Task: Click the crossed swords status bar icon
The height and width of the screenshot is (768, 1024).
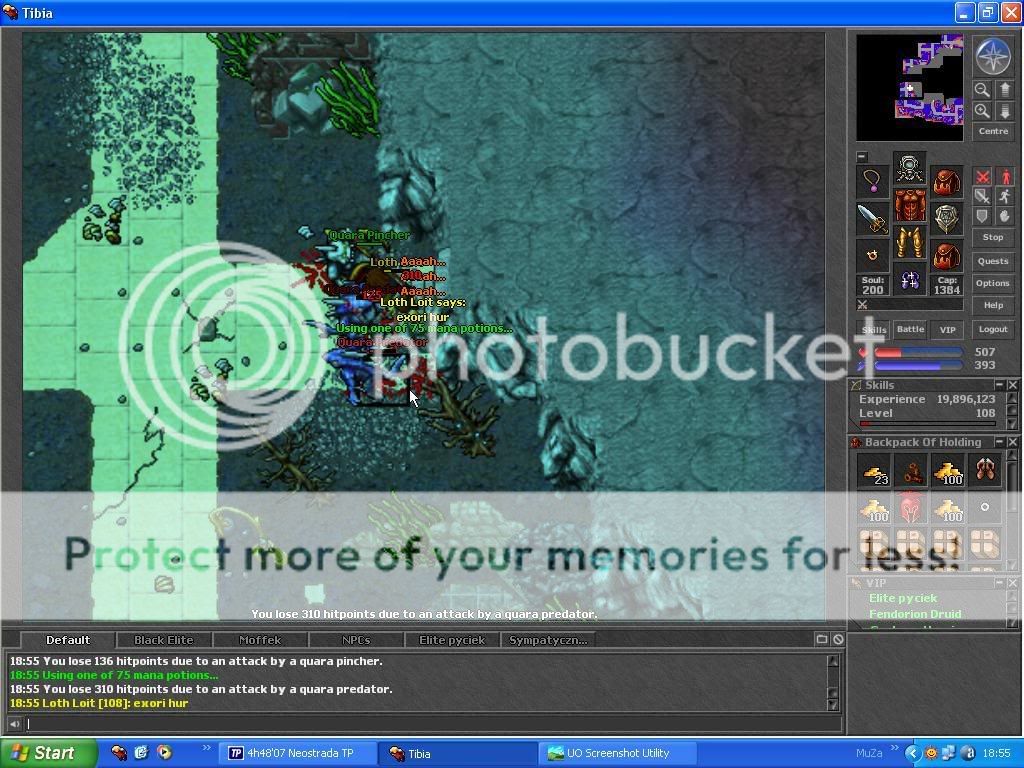Action: tap(863, 305)
